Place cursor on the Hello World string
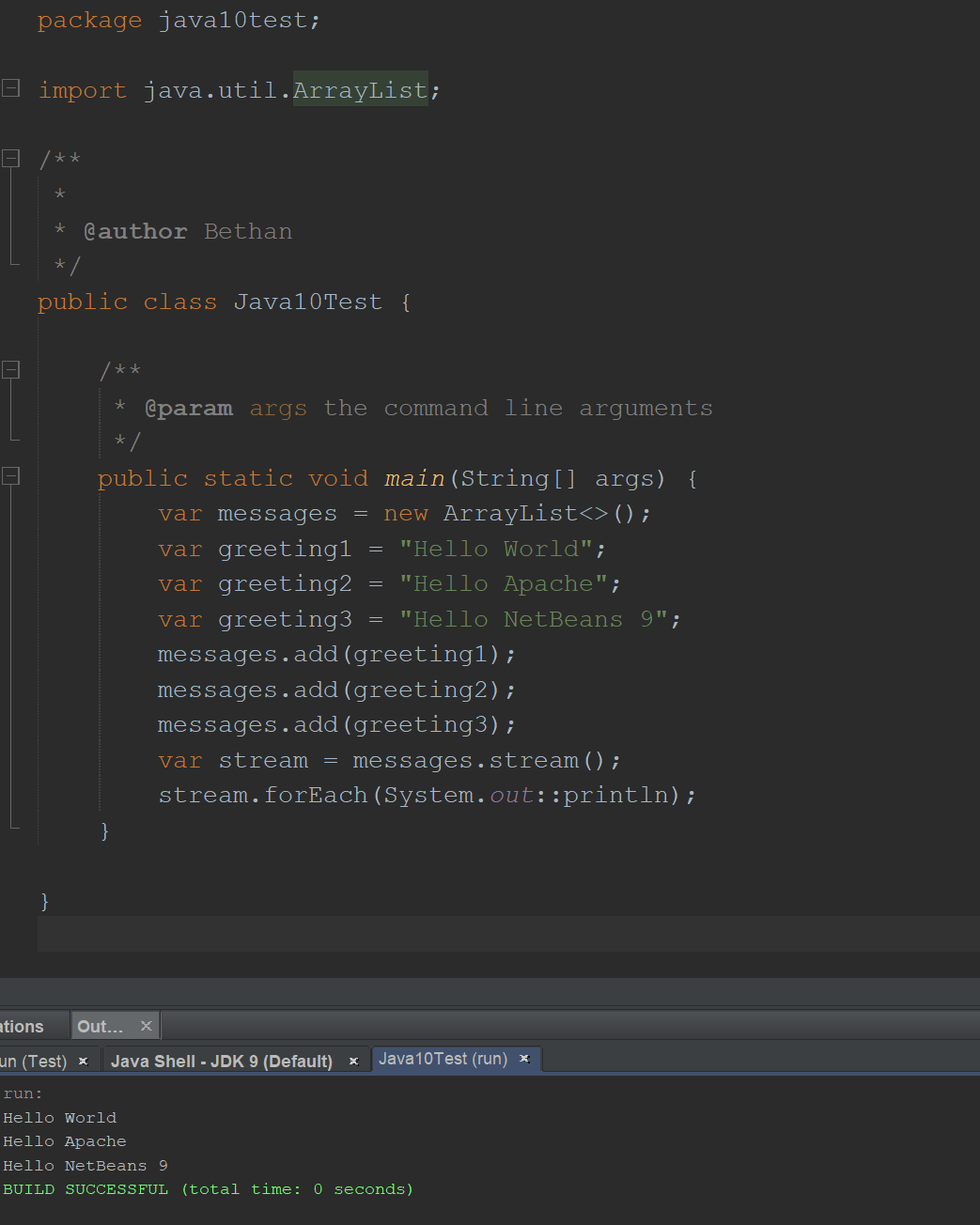Image resolution: width=980 pixels, height=1225 pixels. click(x=501, y=549)
